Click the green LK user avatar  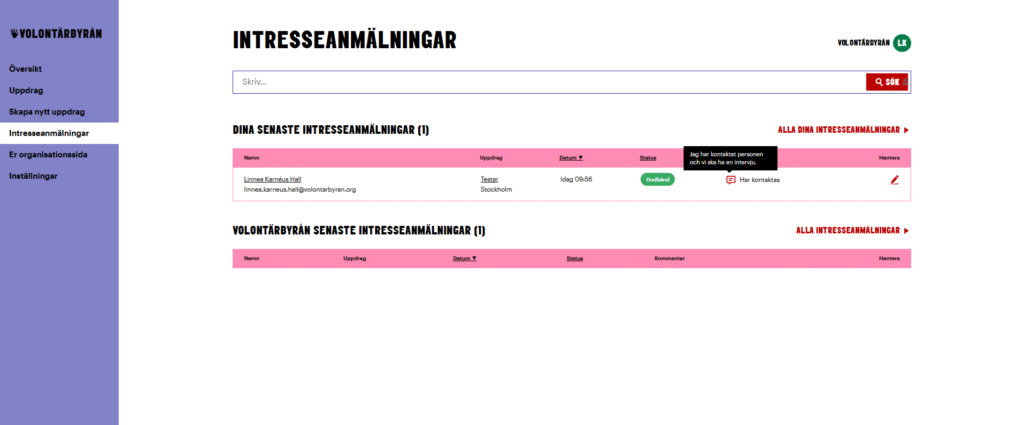(902, 42)
